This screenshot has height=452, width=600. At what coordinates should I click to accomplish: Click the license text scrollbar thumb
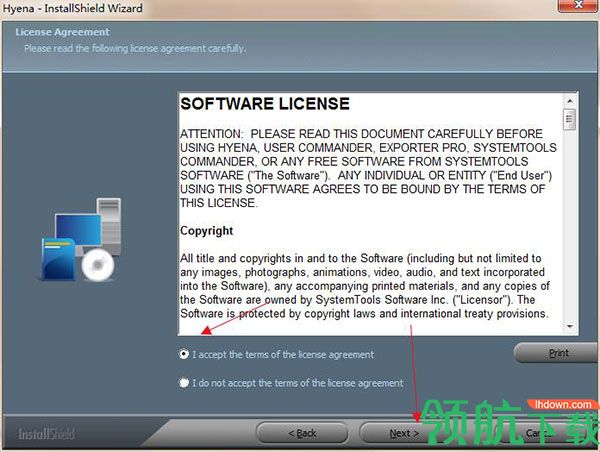point(570,119)
